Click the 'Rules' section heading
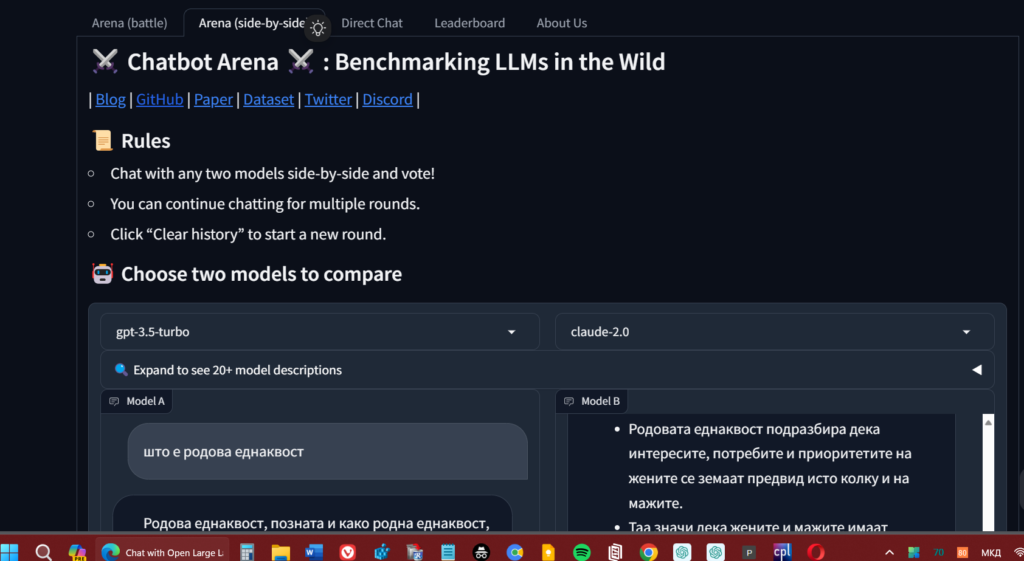 (x=131, y=141)
